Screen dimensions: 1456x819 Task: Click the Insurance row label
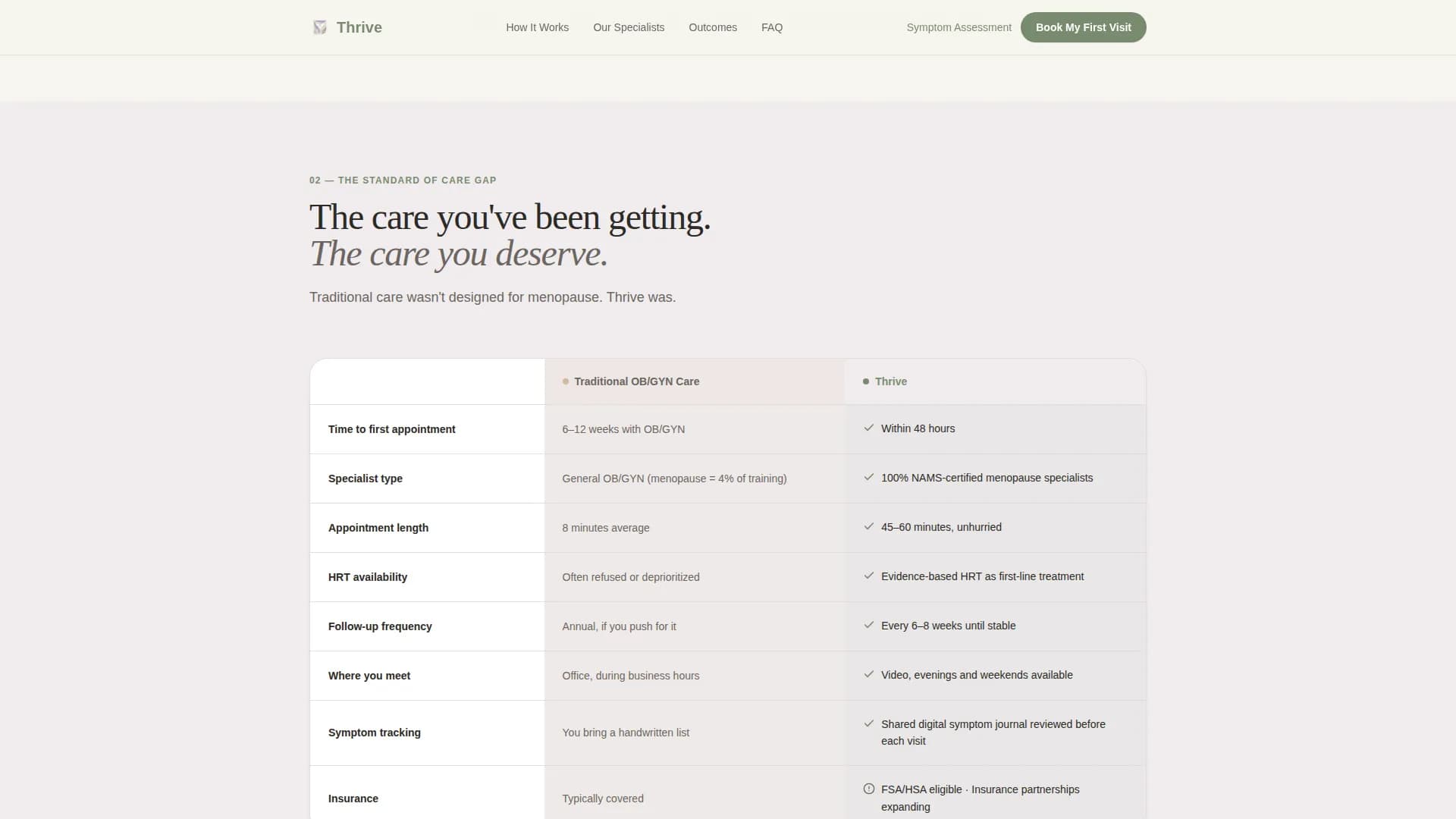coord(353,799)
